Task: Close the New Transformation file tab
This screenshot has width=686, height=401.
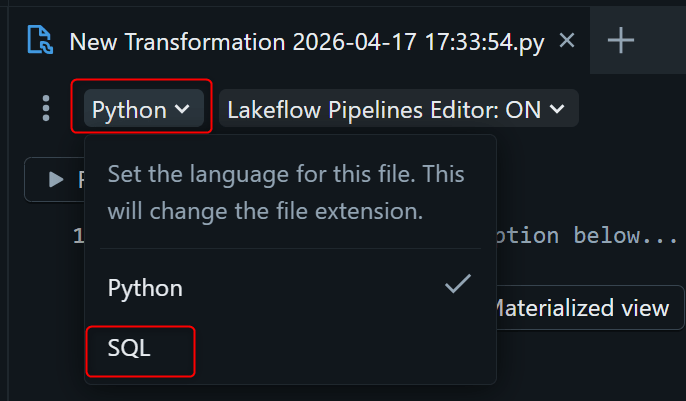Action: click(x=567, y=40)
